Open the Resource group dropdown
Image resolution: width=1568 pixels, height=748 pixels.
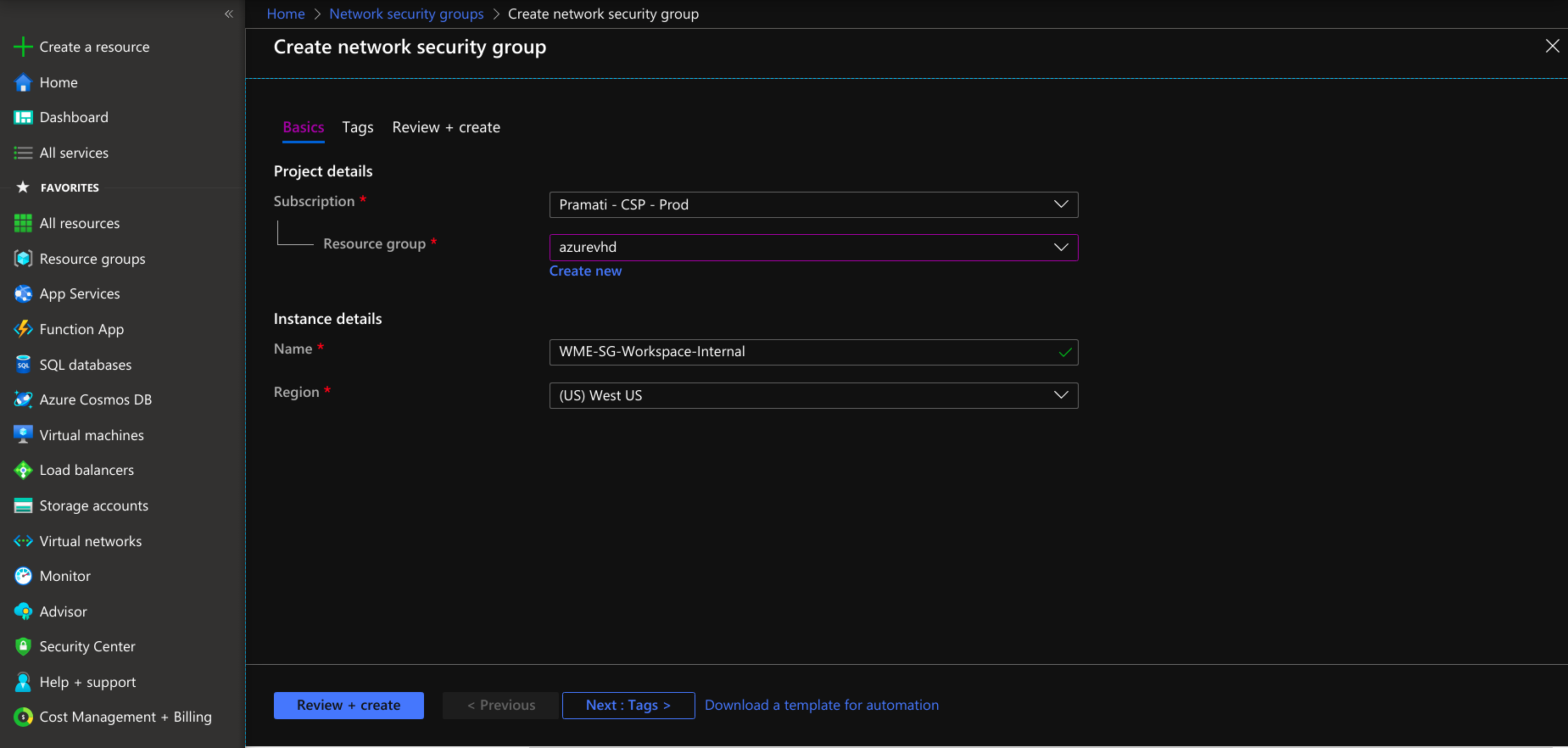(x=812, y=247)
